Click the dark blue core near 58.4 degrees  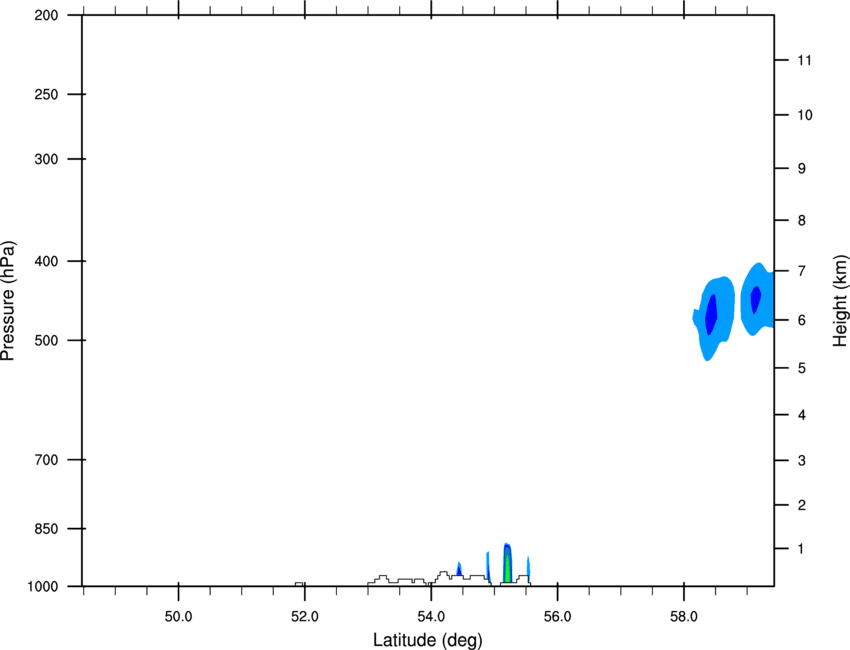coord(711,315)
